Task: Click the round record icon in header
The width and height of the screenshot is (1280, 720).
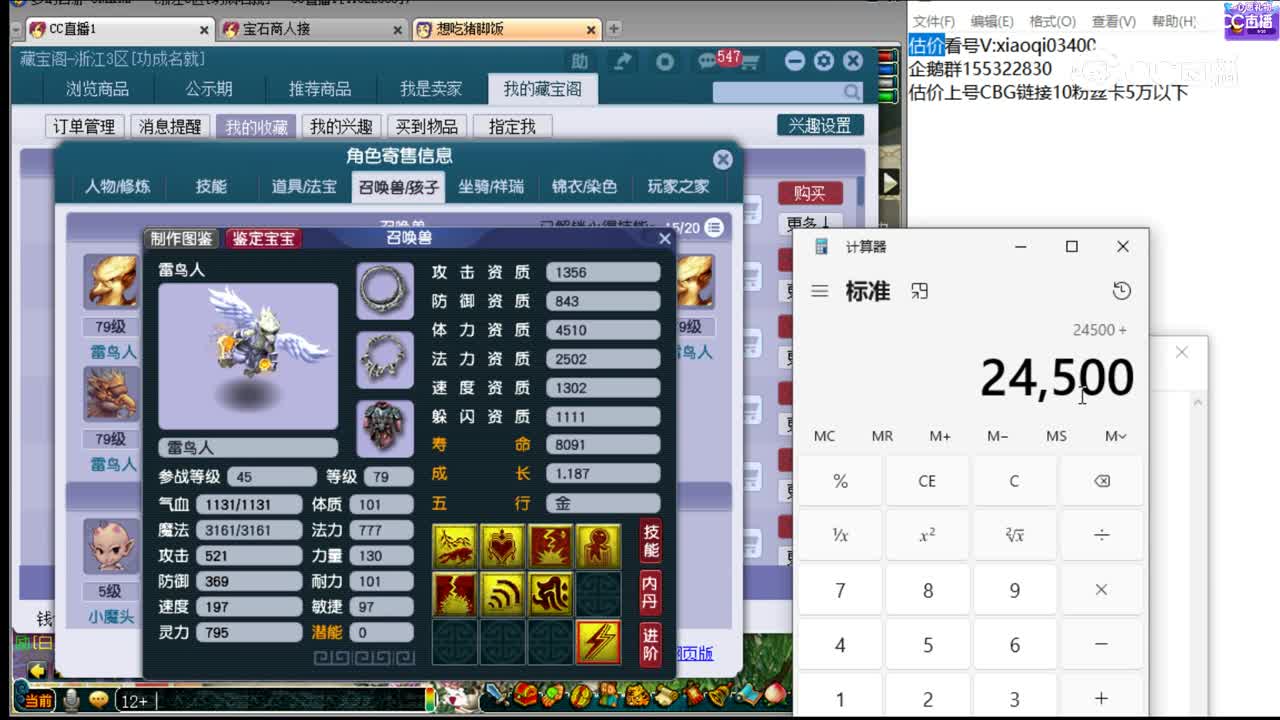Action: pos(665,61)
